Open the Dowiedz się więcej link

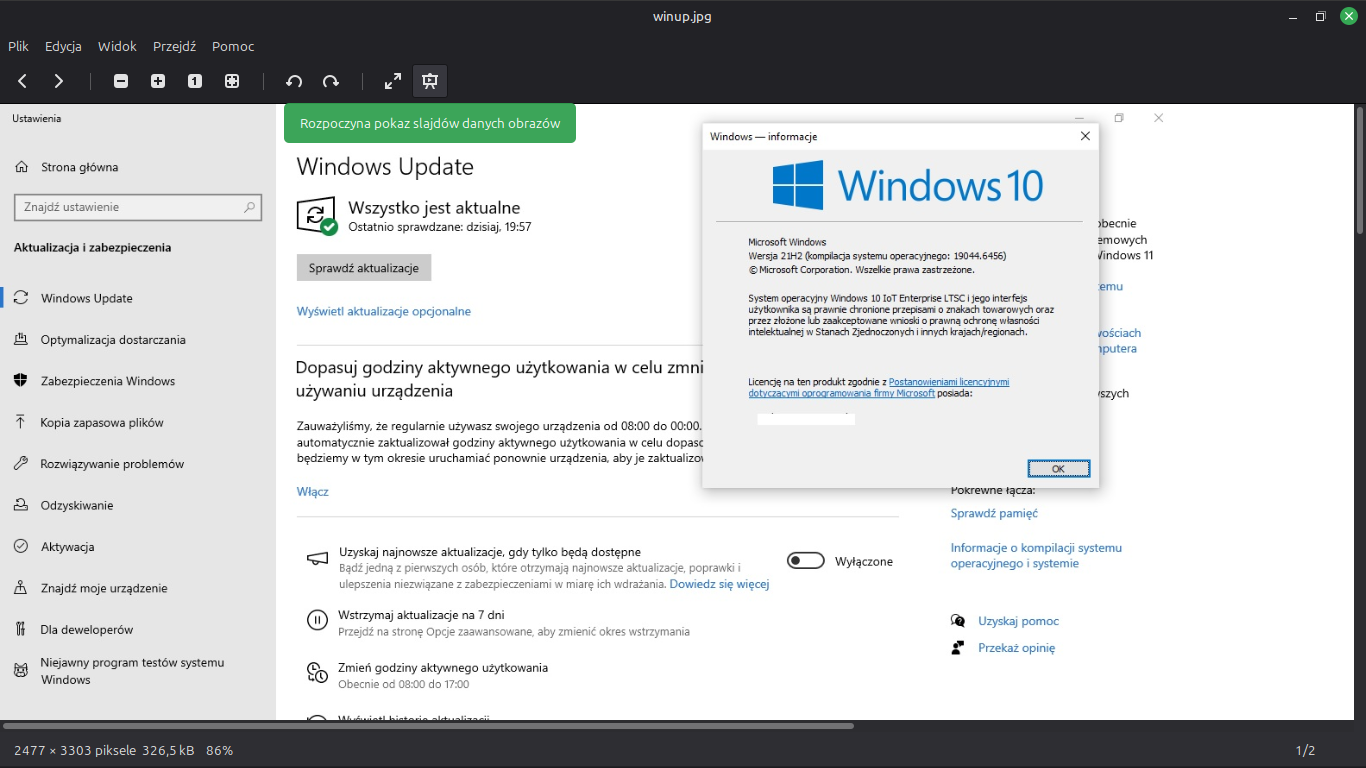[x=719, y=584]
